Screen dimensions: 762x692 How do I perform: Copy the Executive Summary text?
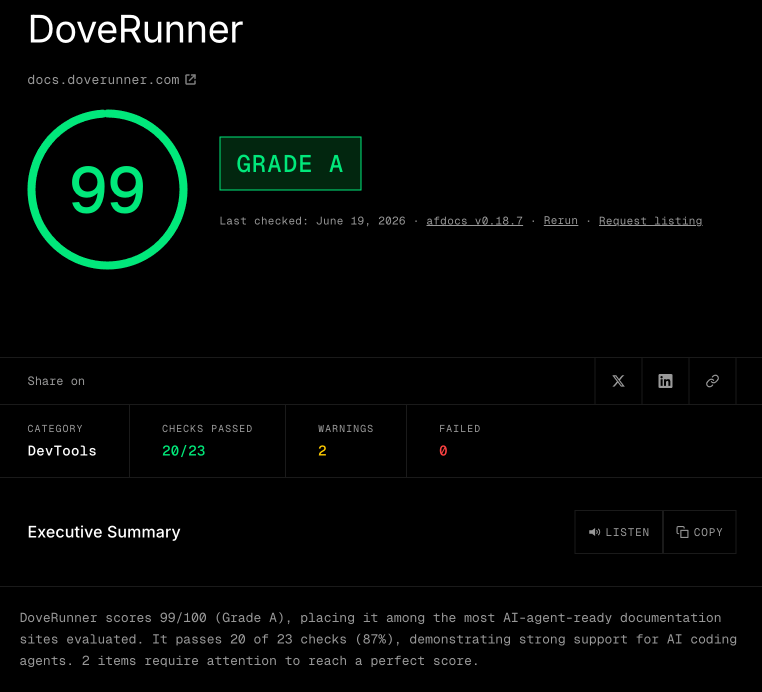coord(699,532)
